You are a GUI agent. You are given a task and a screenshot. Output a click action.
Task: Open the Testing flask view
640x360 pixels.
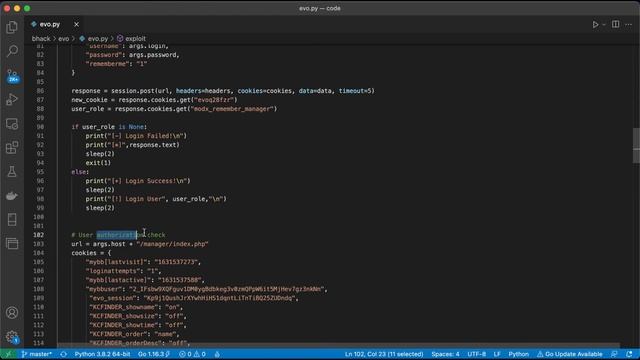(x=12, y=171)
